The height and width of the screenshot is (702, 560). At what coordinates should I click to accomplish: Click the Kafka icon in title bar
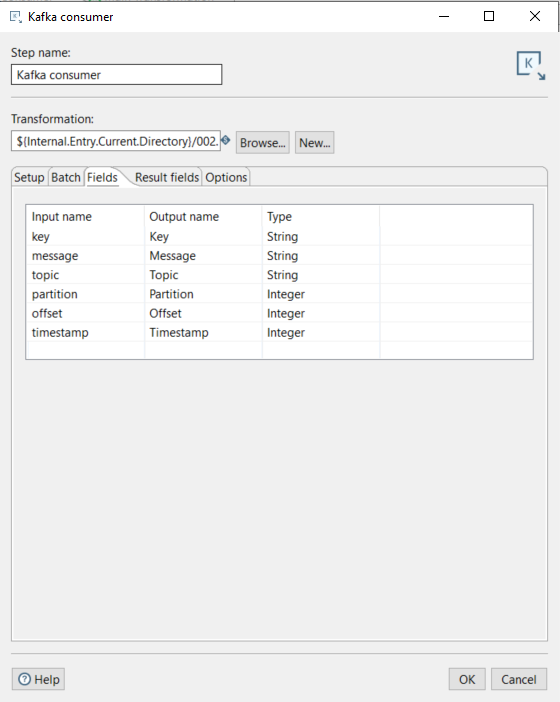pos(16,17)
